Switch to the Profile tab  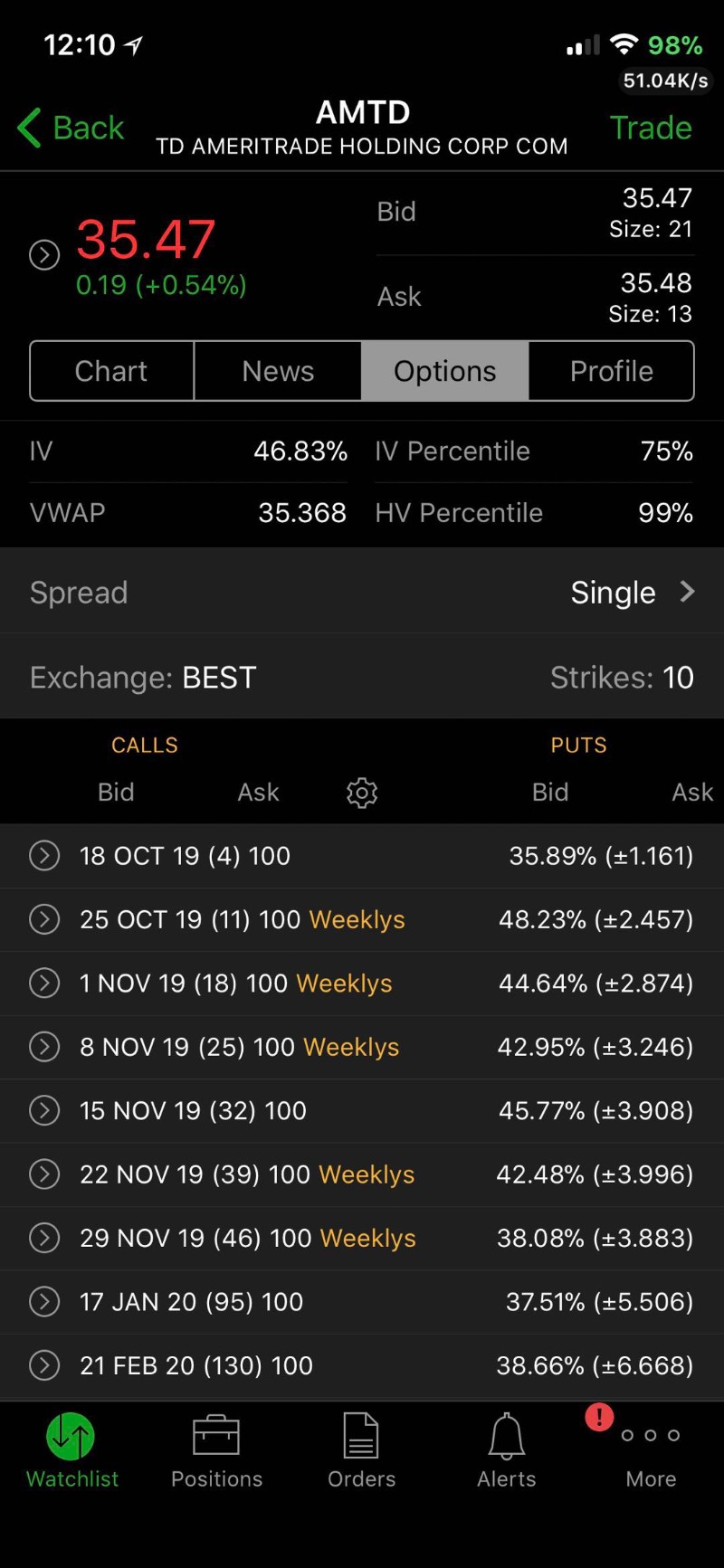pyautogui.click(x=611, y=371)
